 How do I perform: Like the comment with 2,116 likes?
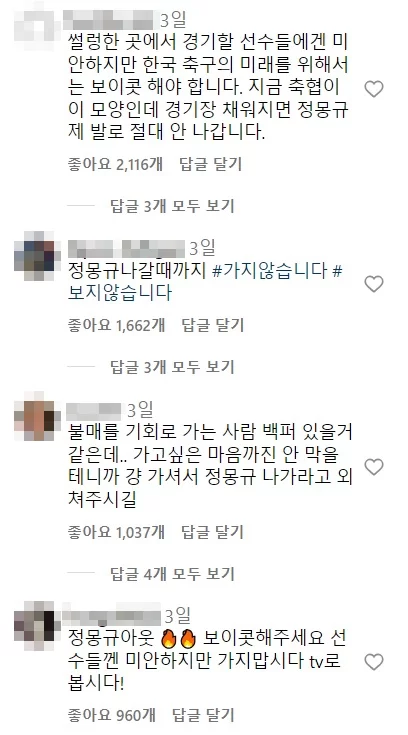(374, 89)
